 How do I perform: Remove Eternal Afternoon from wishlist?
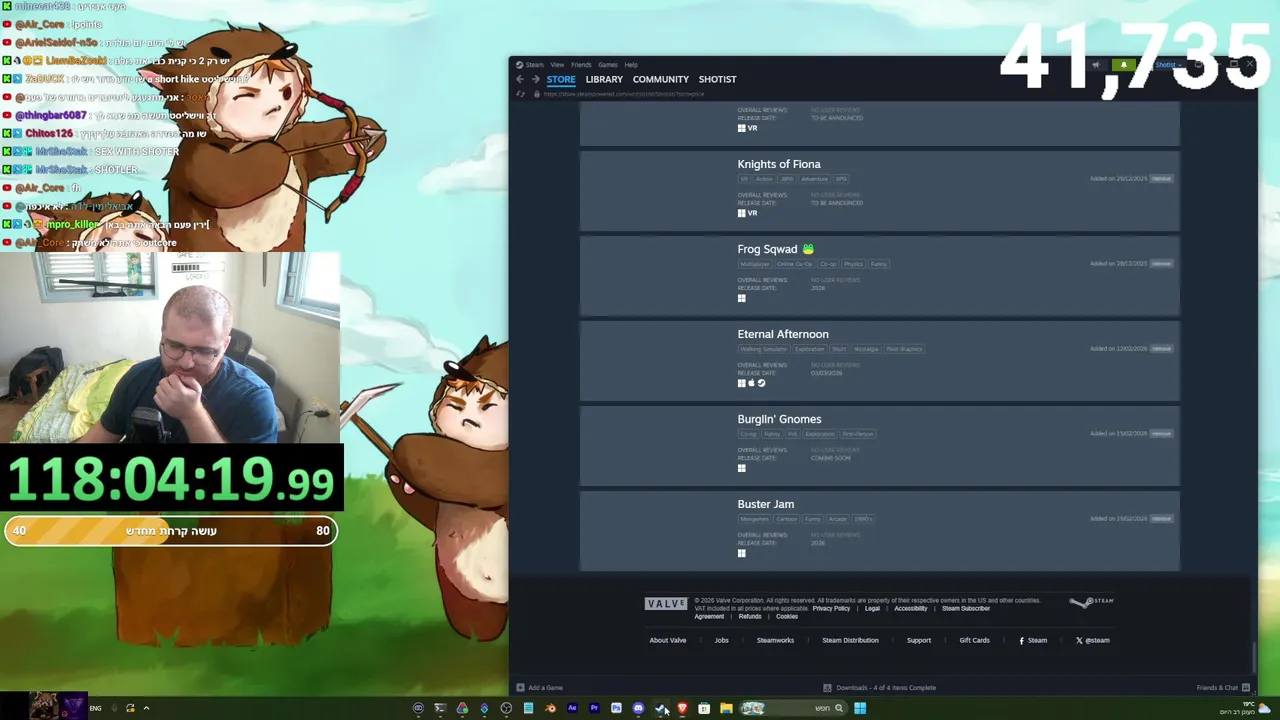pos(1160,349)
